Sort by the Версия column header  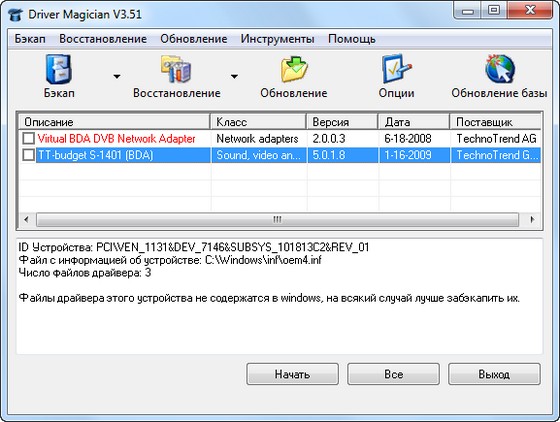pos(342,122)
